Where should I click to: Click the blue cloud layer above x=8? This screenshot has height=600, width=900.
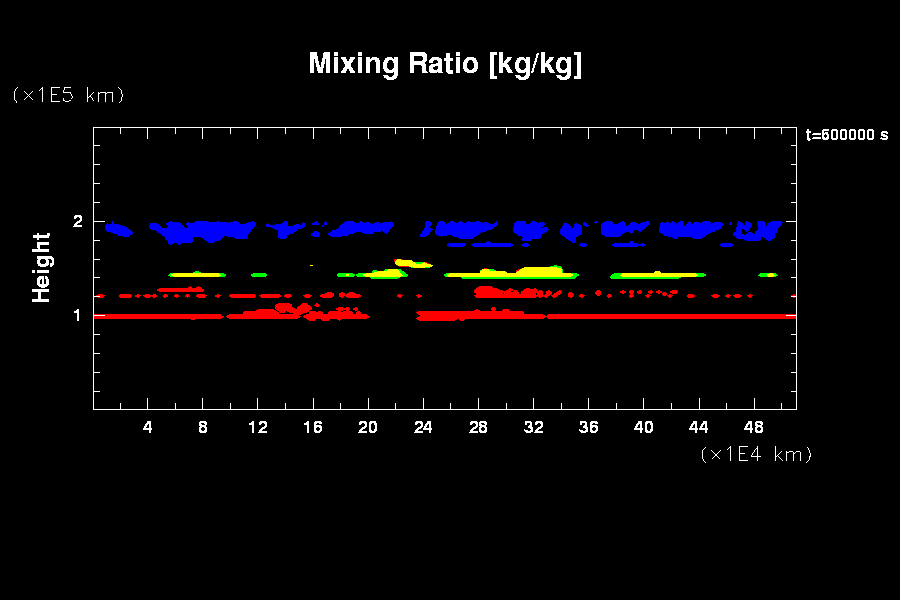205,229
